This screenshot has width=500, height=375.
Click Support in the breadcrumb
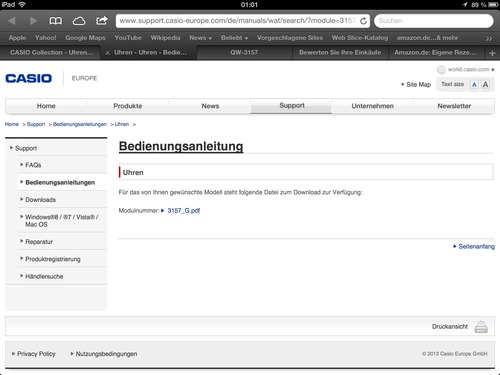(x=36, y=124)
